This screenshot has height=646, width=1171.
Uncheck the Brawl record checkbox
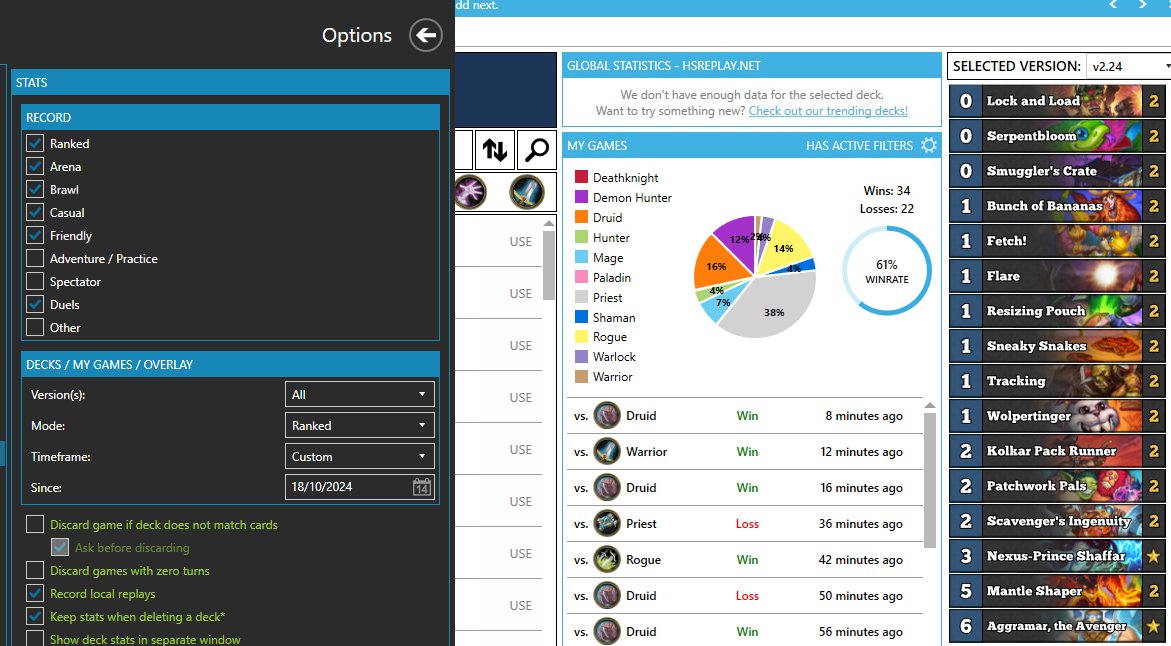pos(35,190)
